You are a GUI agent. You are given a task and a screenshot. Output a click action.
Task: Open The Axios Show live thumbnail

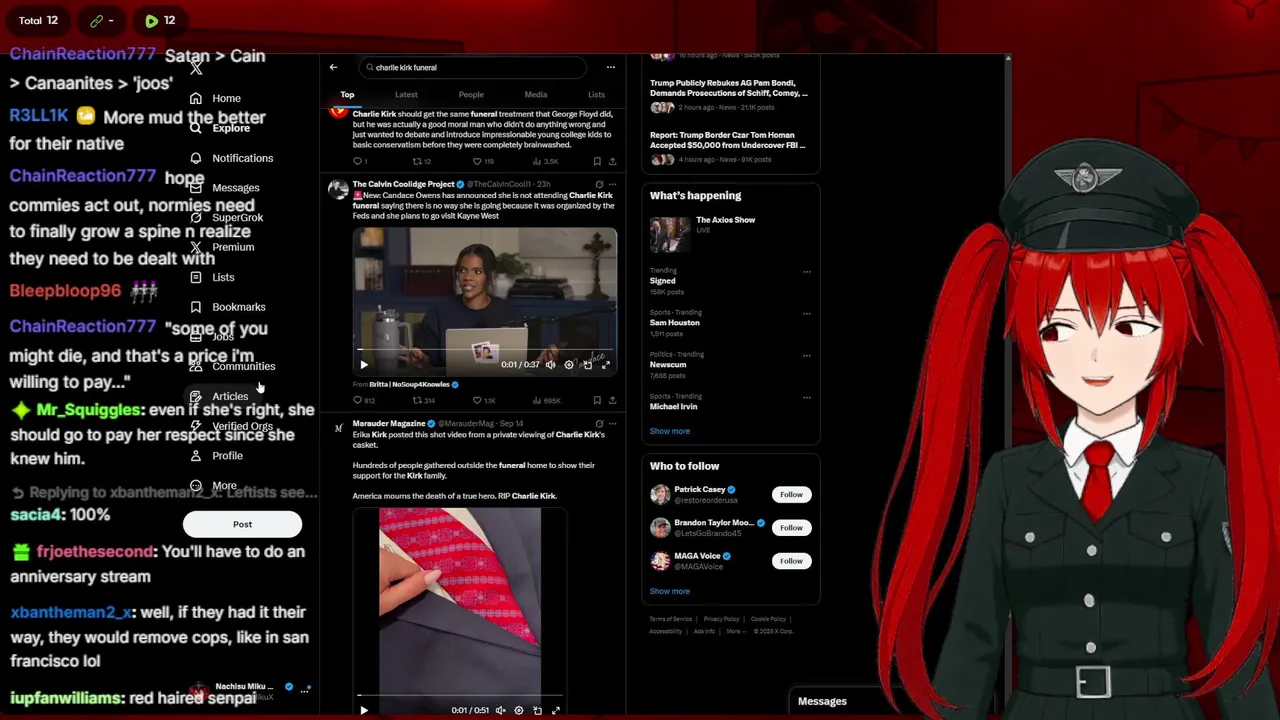[x=669, y=234]
